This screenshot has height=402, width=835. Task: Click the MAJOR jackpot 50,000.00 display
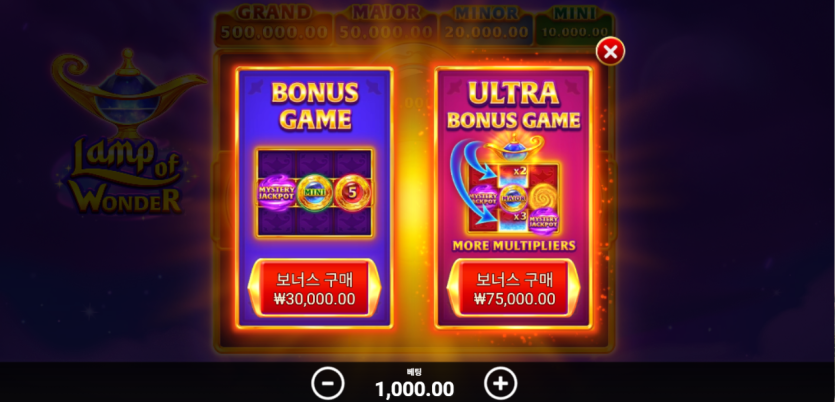click(x=386, y=24)
